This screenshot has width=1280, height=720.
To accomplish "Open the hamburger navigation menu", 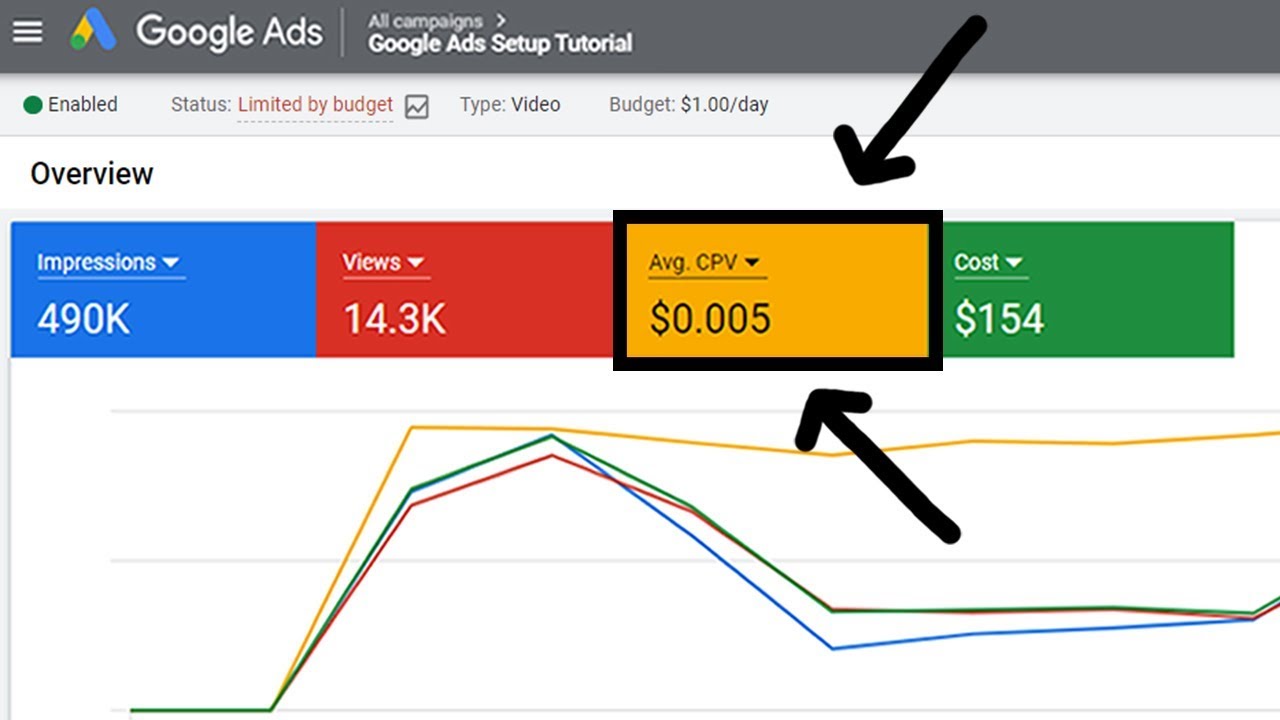I will coord(27,32).
